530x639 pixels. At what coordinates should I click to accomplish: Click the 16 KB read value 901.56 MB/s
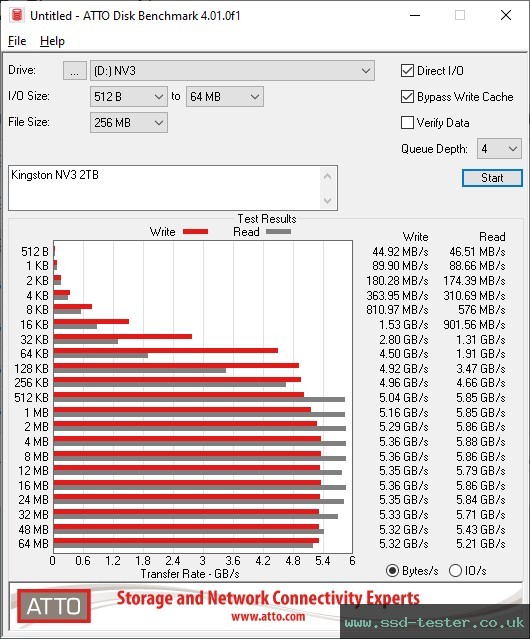474,325
